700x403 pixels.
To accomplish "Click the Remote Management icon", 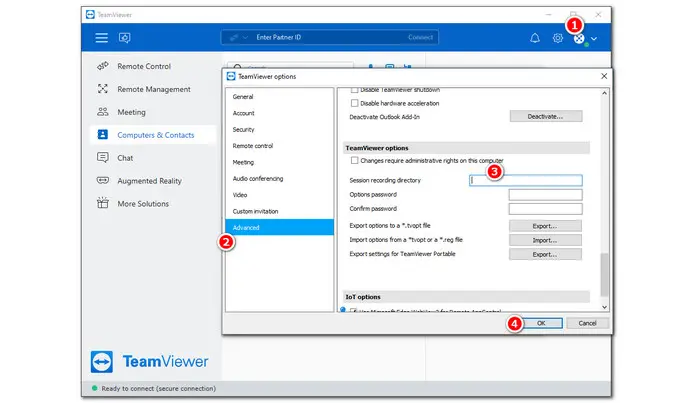I will coord(103,89).
